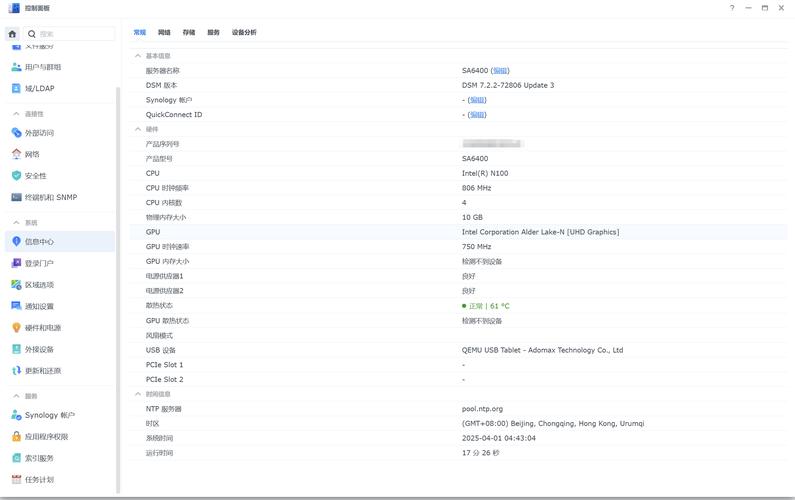Viewport: 795px width, 500px height.
Task: Open 终端机和 SNMP settings
Action: pyautogui.click(x=50, y=198)
